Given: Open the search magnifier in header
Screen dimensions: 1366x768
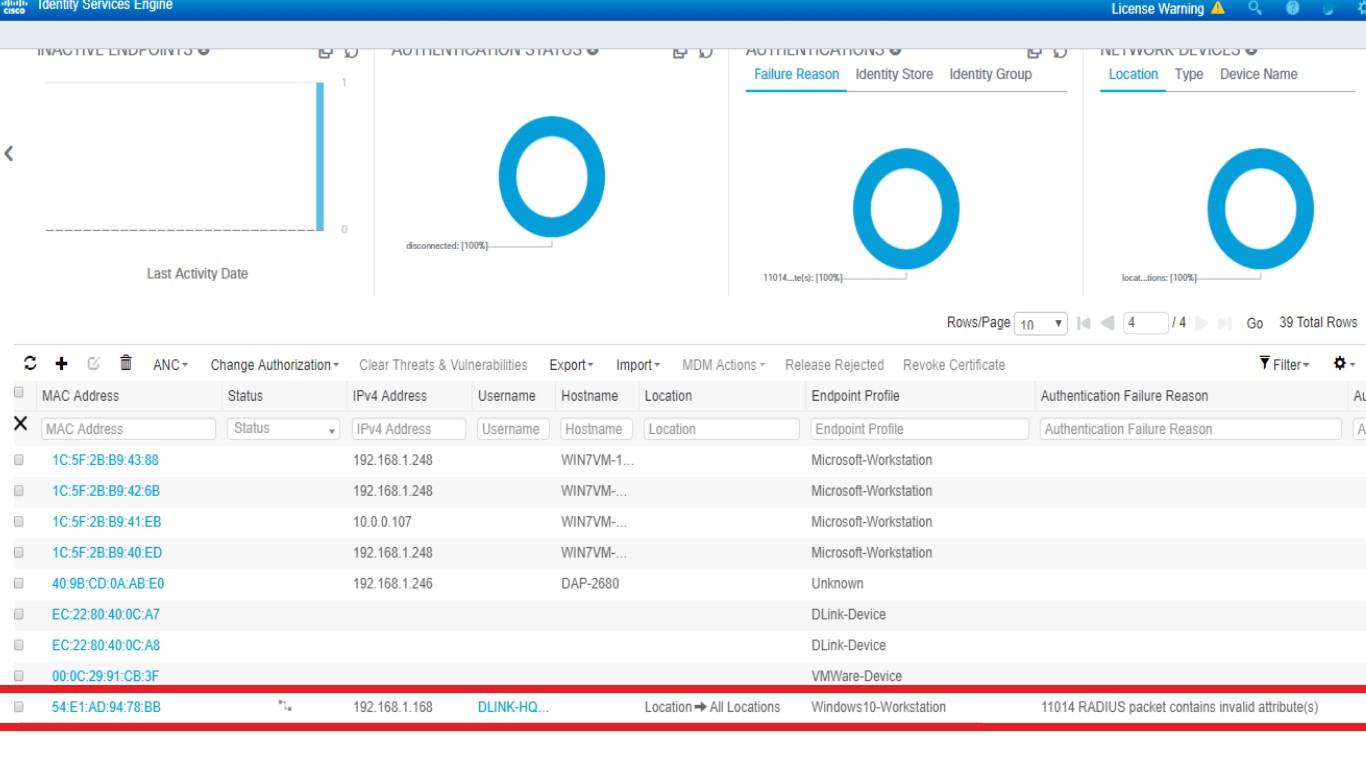Looking at the screenshot, I should pyautogui.click(x=1255, y=8).
